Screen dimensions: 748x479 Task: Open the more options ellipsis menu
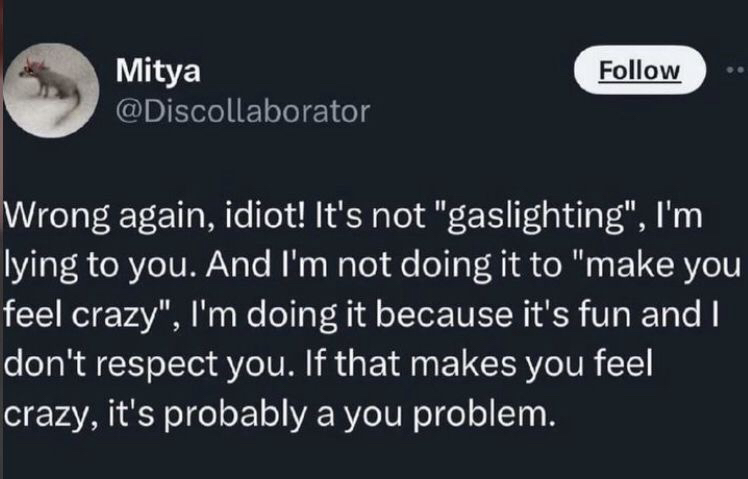(738, 71)
